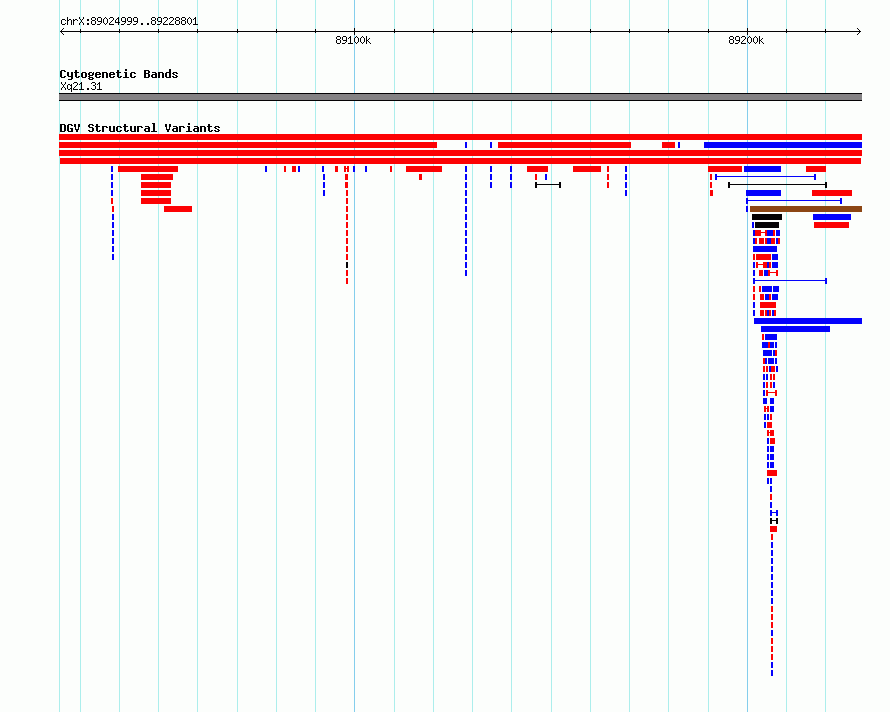Click the red bar right of the lower black bar

[x=831, y=225]
